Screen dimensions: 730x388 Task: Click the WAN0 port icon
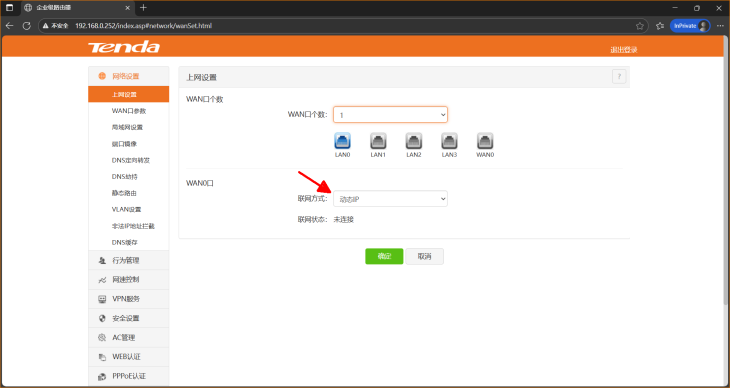485,141
